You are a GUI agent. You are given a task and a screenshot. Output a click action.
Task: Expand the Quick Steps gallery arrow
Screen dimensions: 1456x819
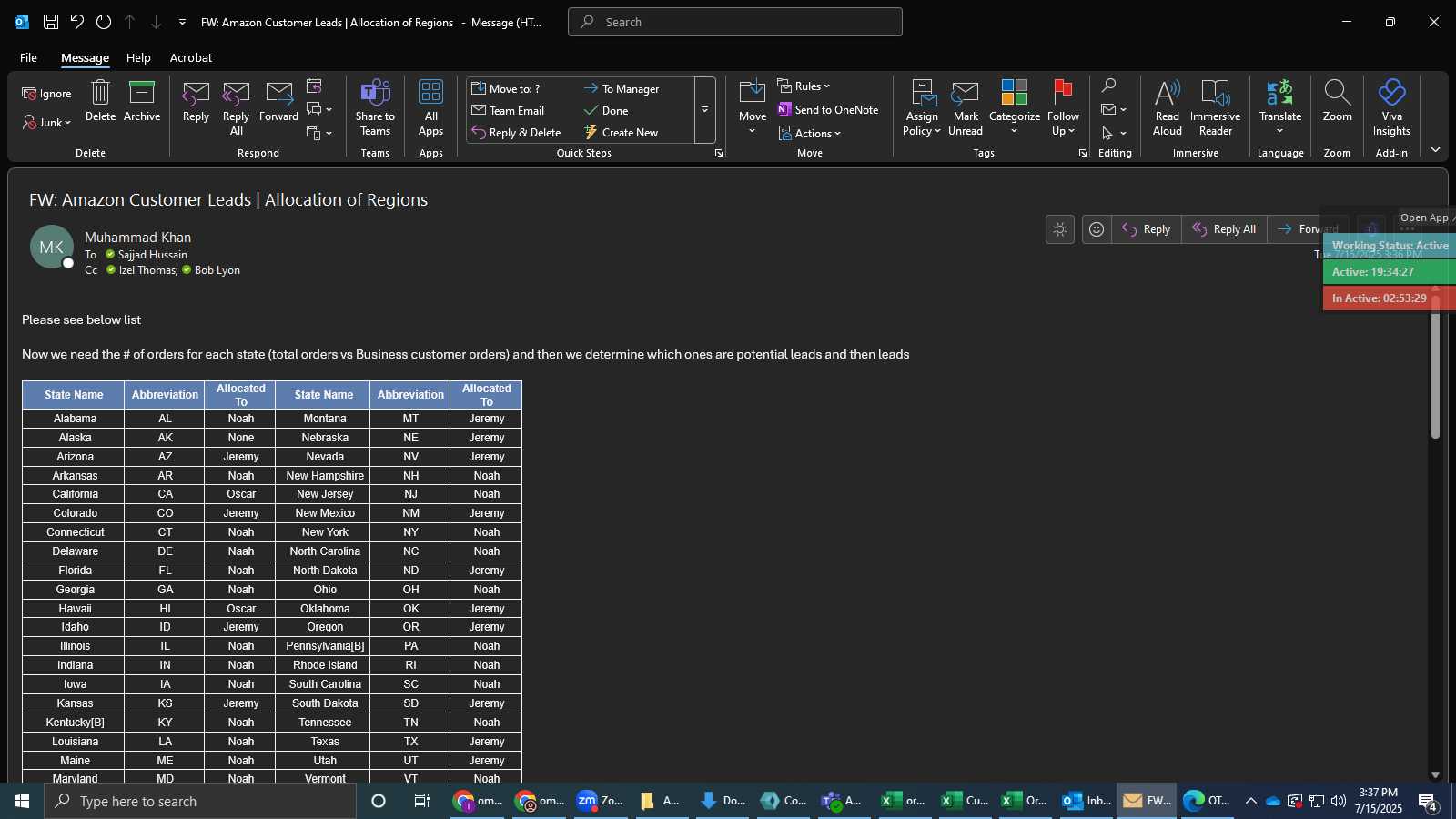(x=704, y=110)
